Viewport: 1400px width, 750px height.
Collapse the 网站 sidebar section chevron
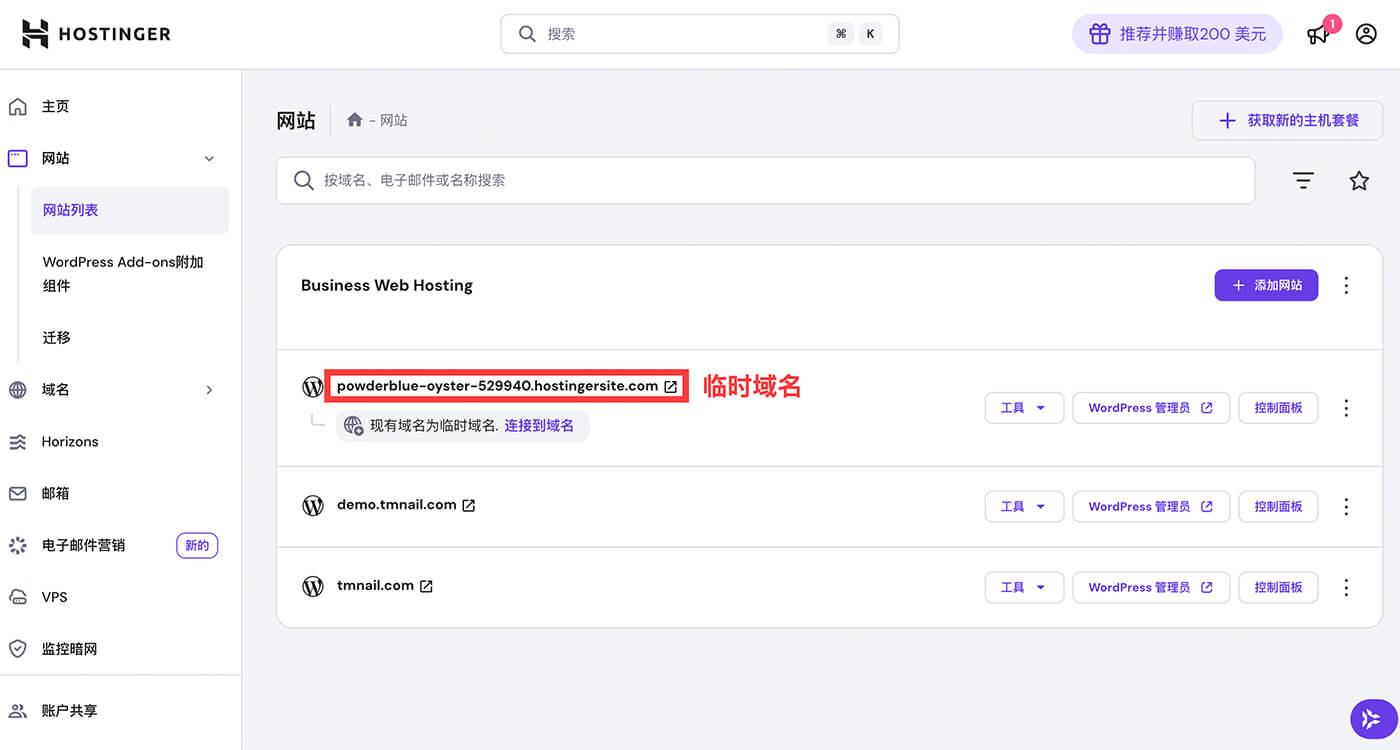coord(209,159)
